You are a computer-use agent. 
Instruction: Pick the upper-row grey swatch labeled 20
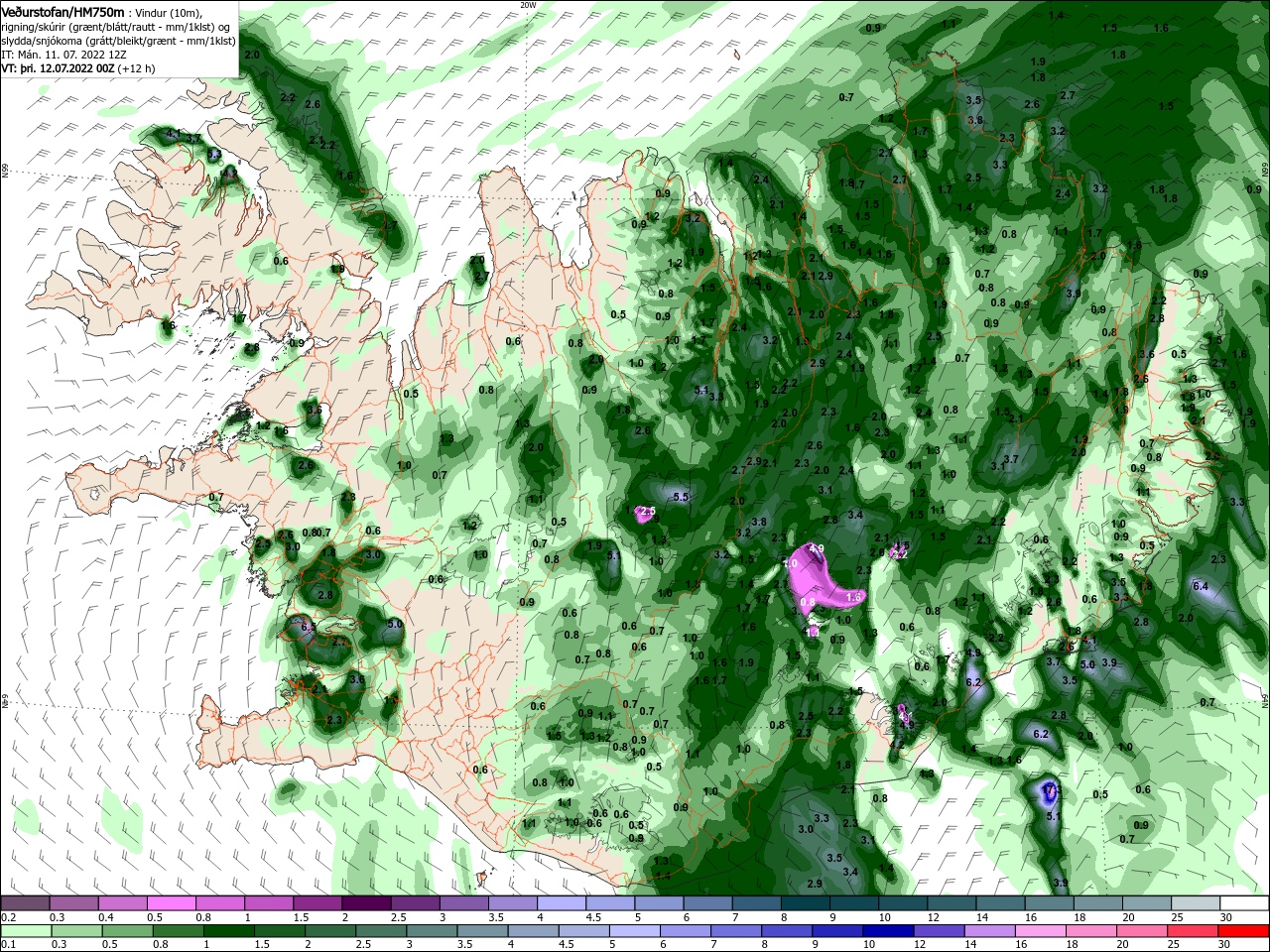pyautogui.click(x=1147, y=903)
